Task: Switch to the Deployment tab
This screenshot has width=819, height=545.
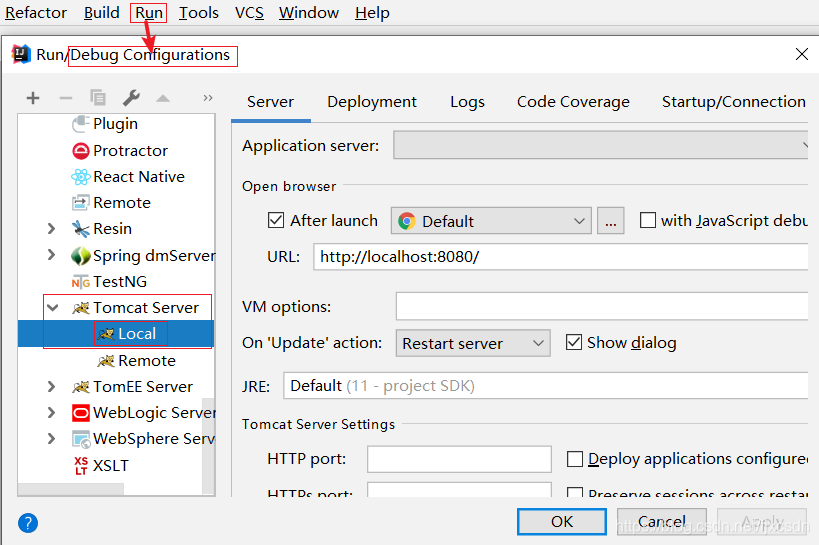Action: click(x=372, y=102)
